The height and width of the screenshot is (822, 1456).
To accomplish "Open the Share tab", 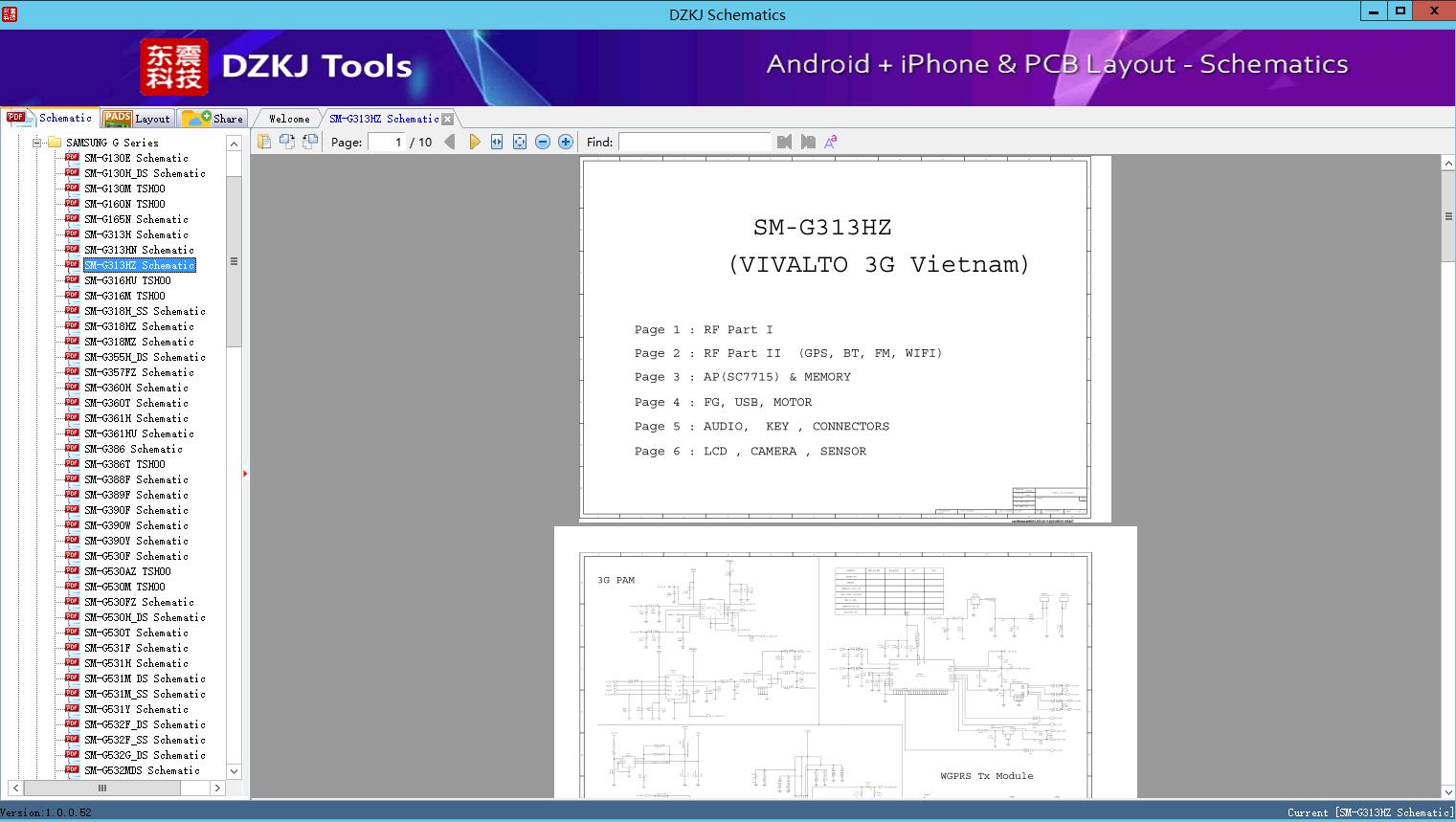I will pos(213,119).
